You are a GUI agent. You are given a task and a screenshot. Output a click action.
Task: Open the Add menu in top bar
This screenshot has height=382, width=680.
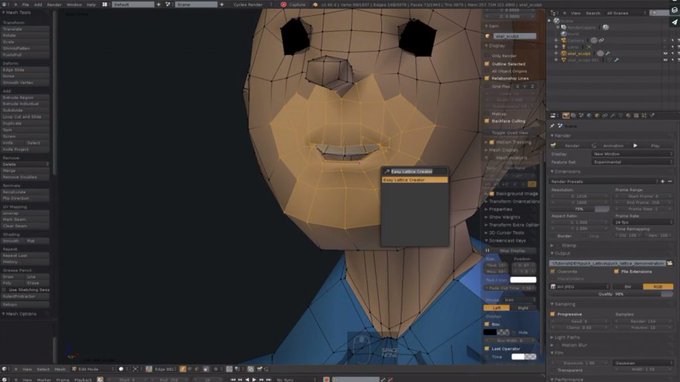click(x=38, y=4)
